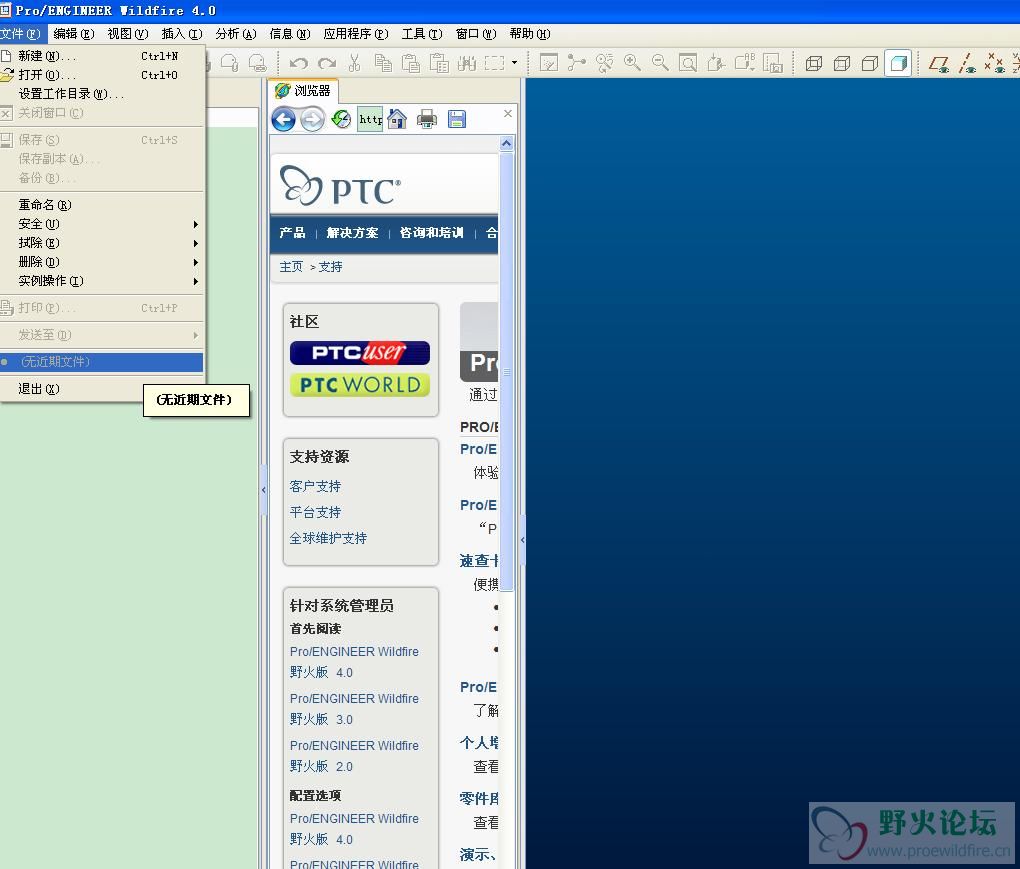
Task: Click the browser refresh icon
Action: pos(342,119)
